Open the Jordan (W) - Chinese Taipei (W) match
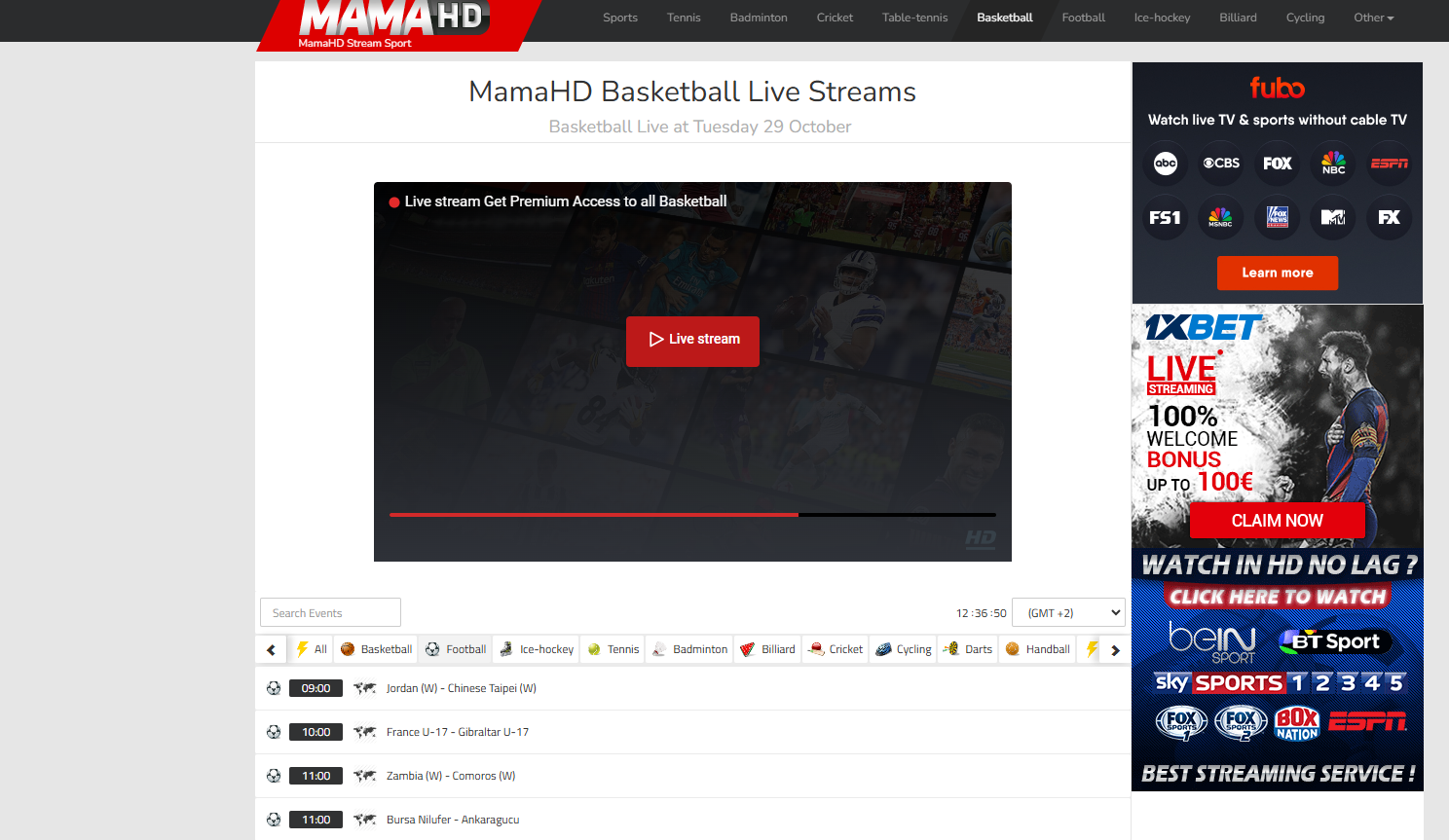The width and height of the screenshot is (1449, 840). 461,688
